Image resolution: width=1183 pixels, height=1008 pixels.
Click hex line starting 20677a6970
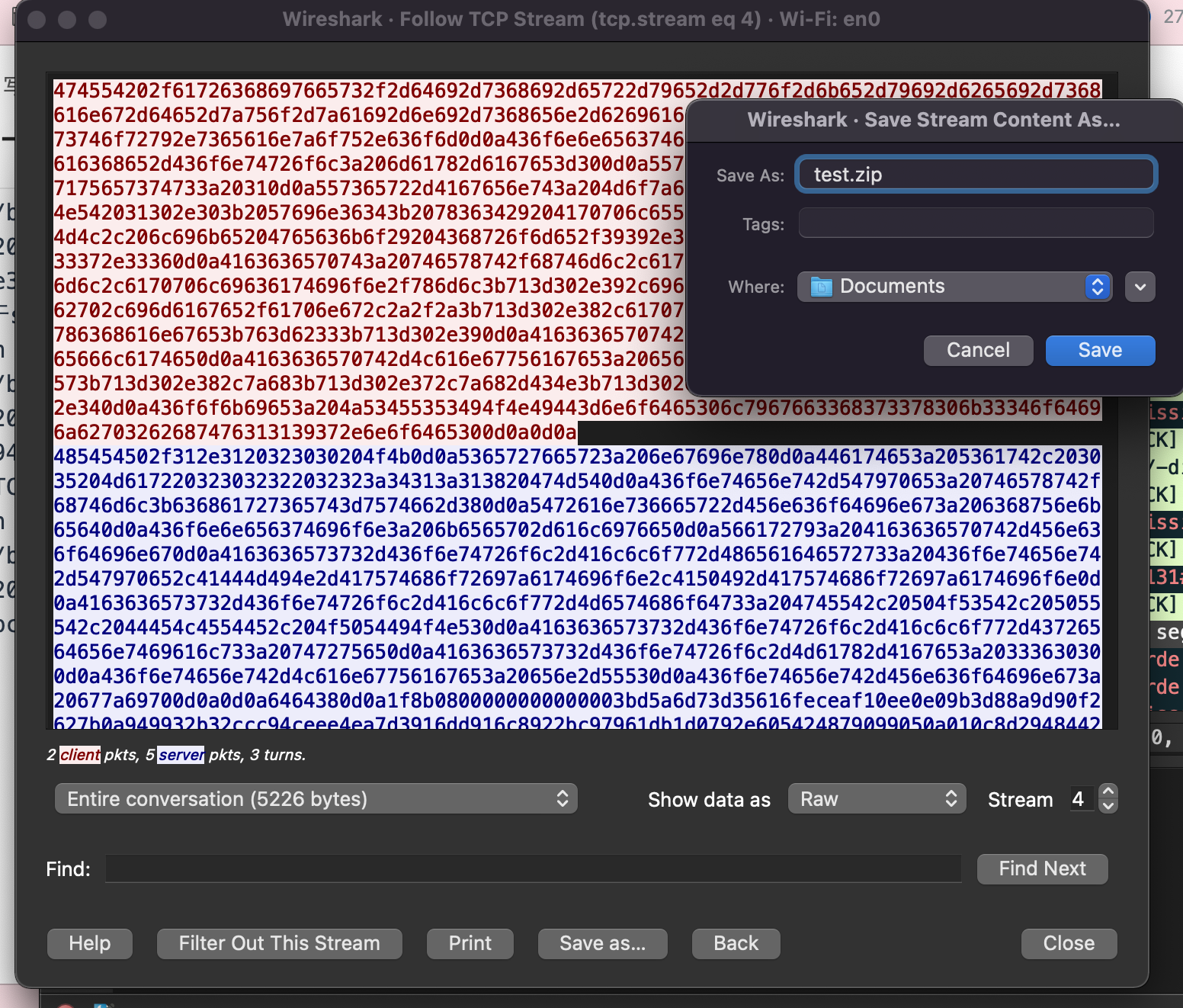coord(577,701)
